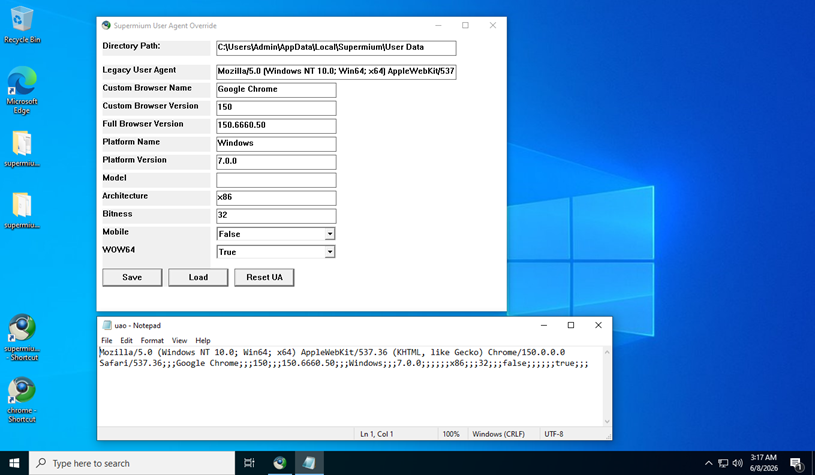
Task: Click the Load button
Action: 198,278
